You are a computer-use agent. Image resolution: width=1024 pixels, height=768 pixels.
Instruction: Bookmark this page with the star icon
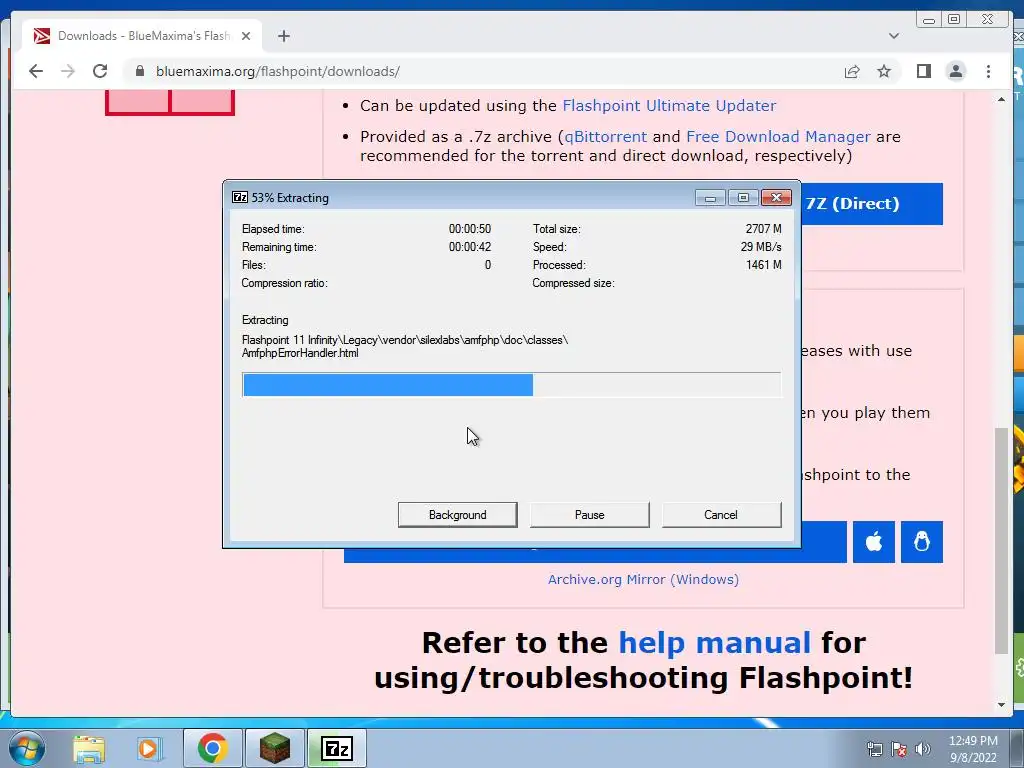coord(884,71)
